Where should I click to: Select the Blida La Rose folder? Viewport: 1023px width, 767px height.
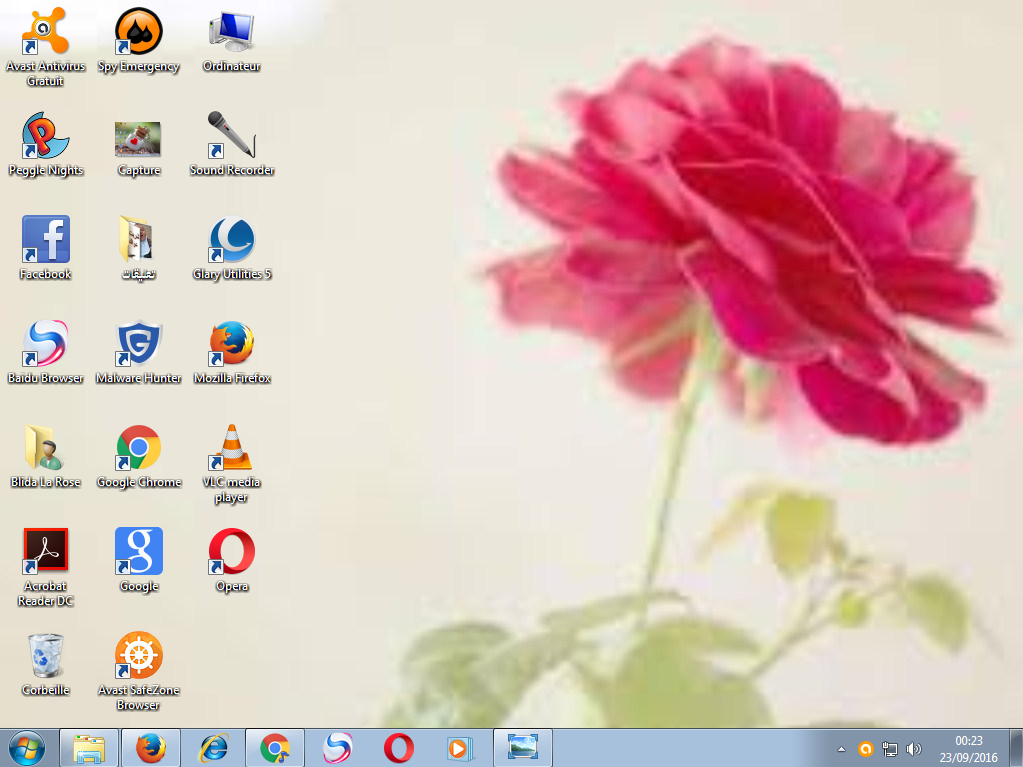pos(45,449)
